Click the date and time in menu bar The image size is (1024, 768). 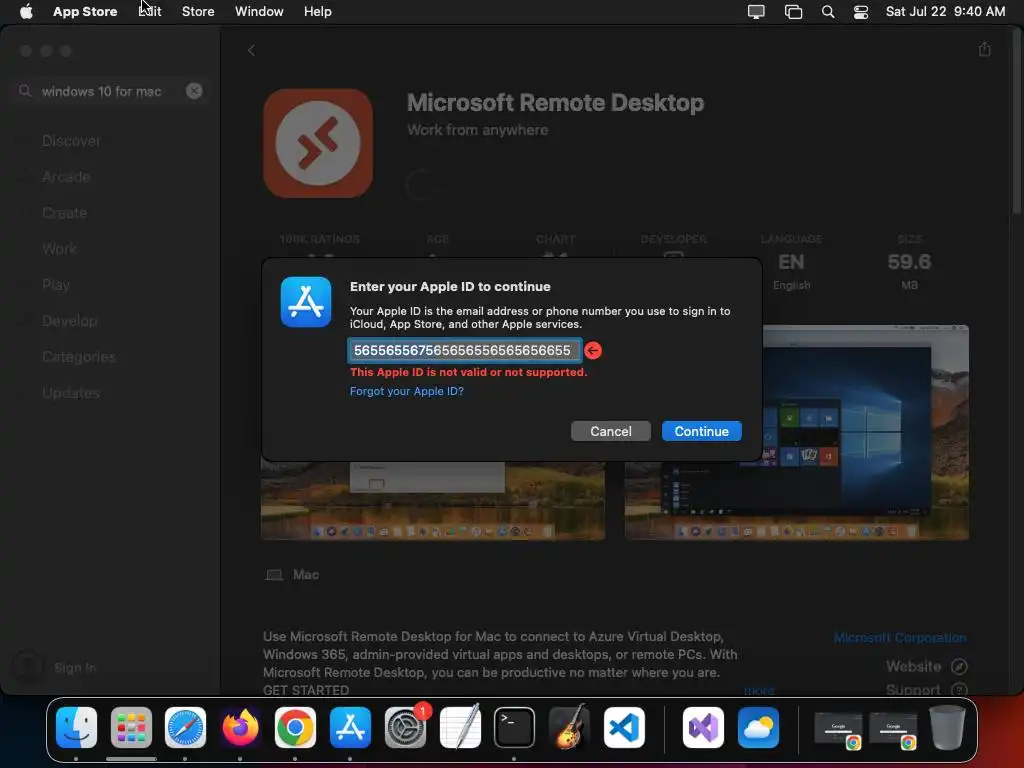(945, 11)
